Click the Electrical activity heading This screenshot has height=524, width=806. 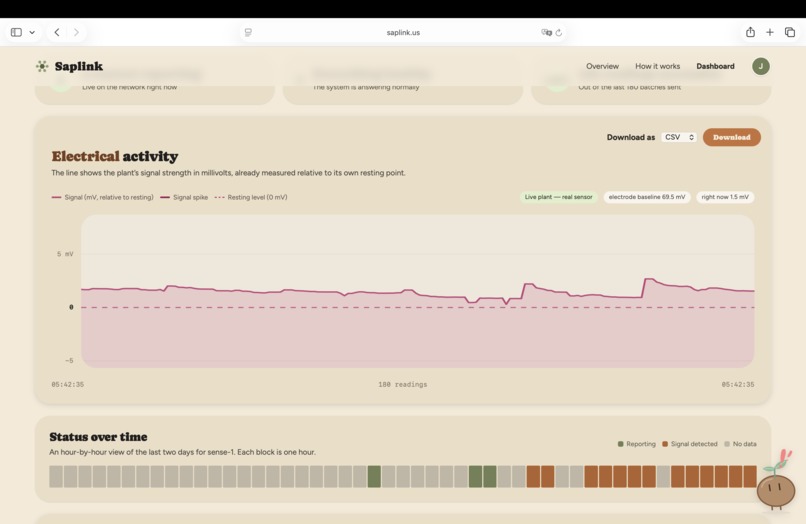point(115,156)
